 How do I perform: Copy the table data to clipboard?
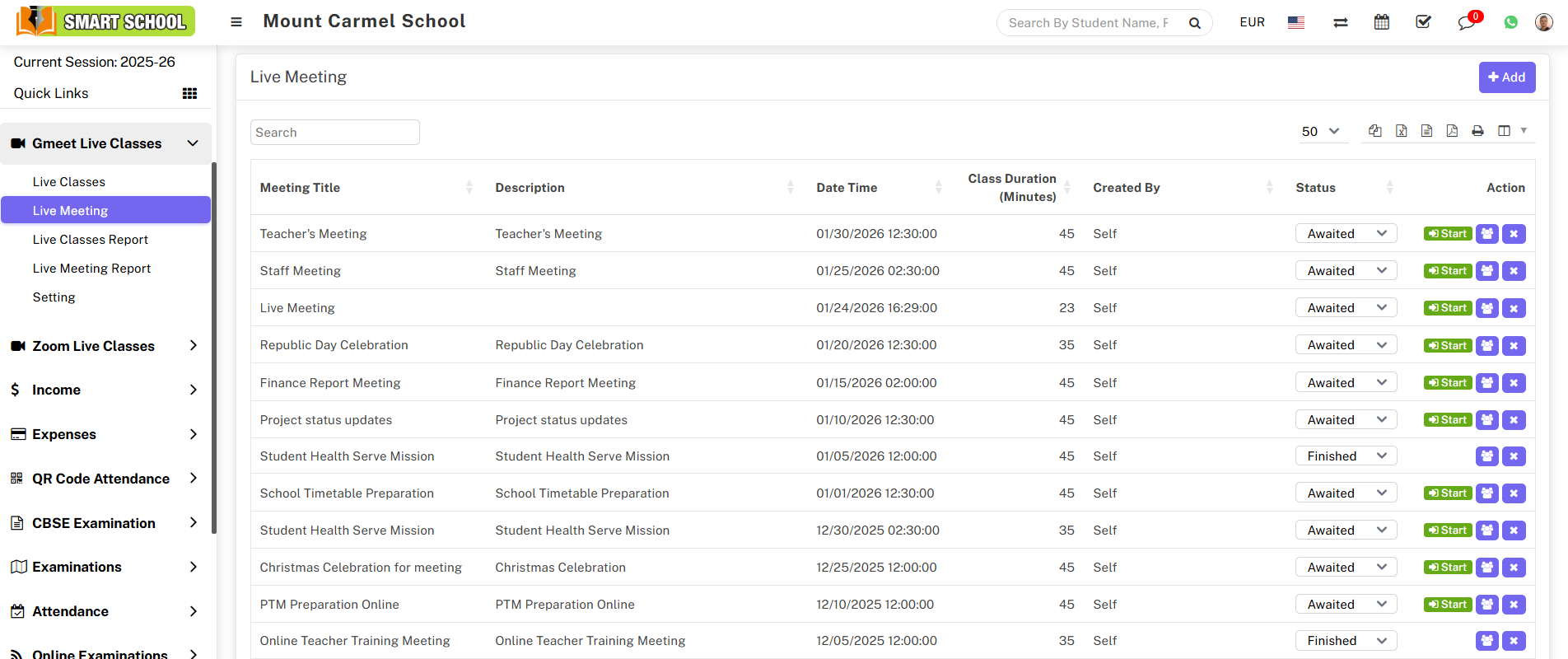click(1375, 131)
